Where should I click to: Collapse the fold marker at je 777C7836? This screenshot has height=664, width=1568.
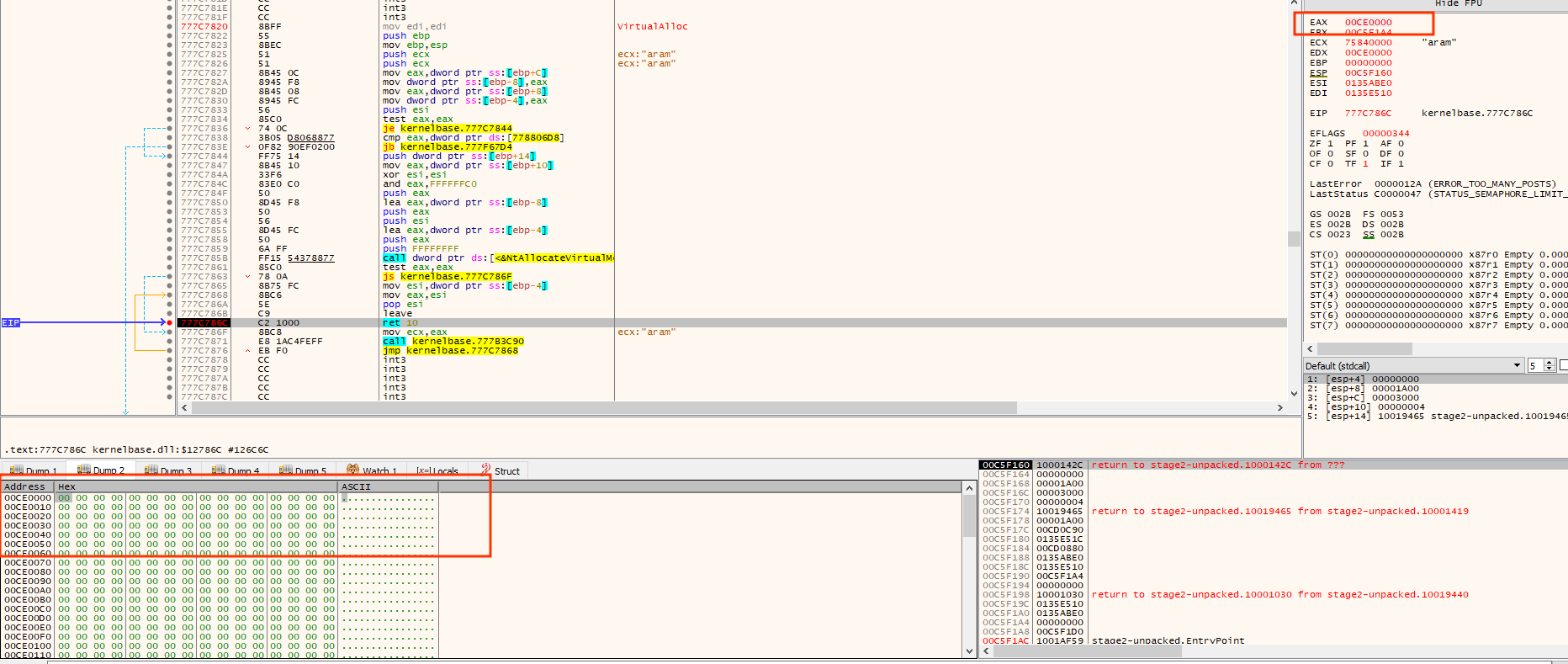point(247,129)
